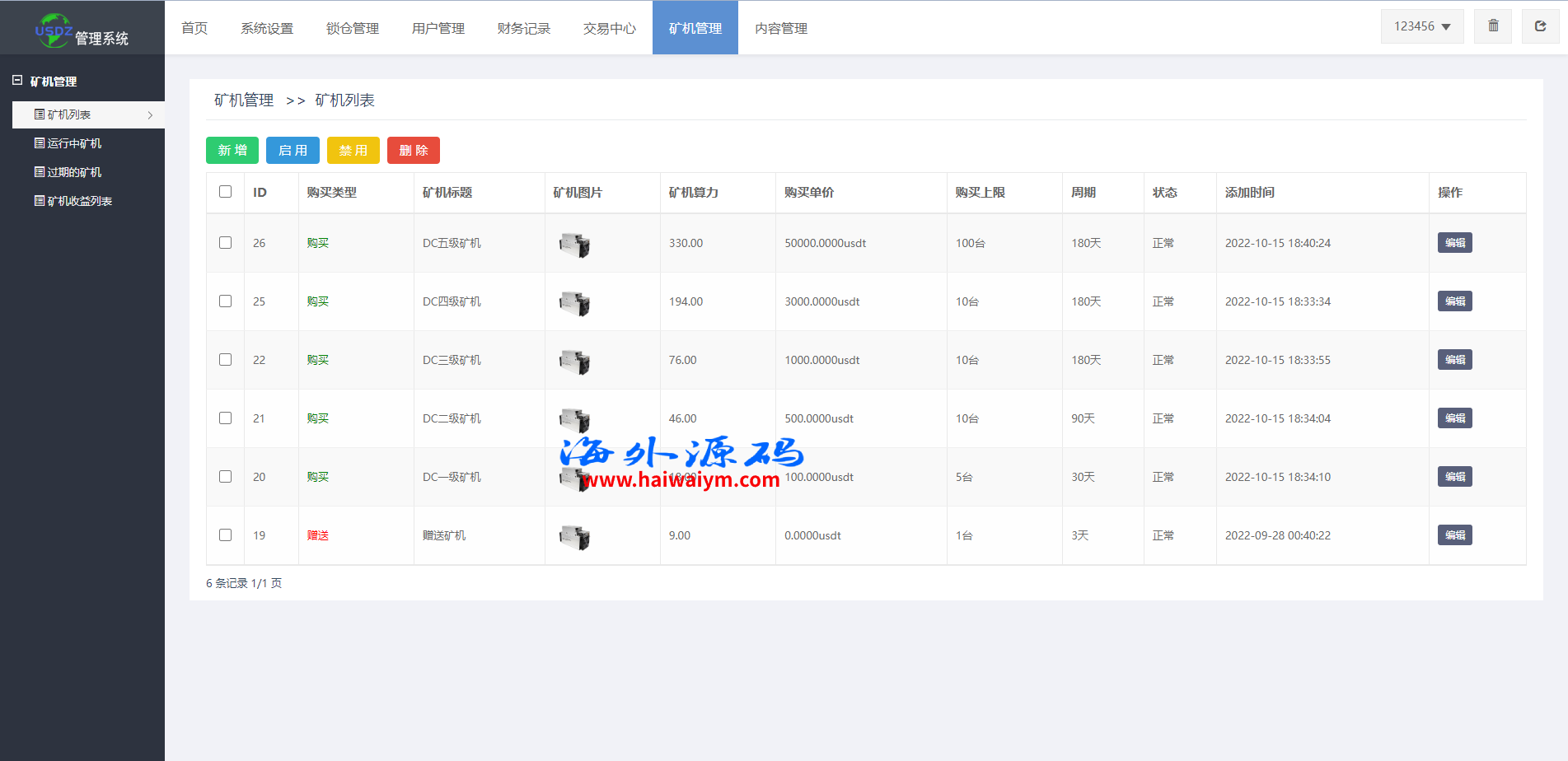Open 运行中矿机 in the sidebar

[74, 143]
